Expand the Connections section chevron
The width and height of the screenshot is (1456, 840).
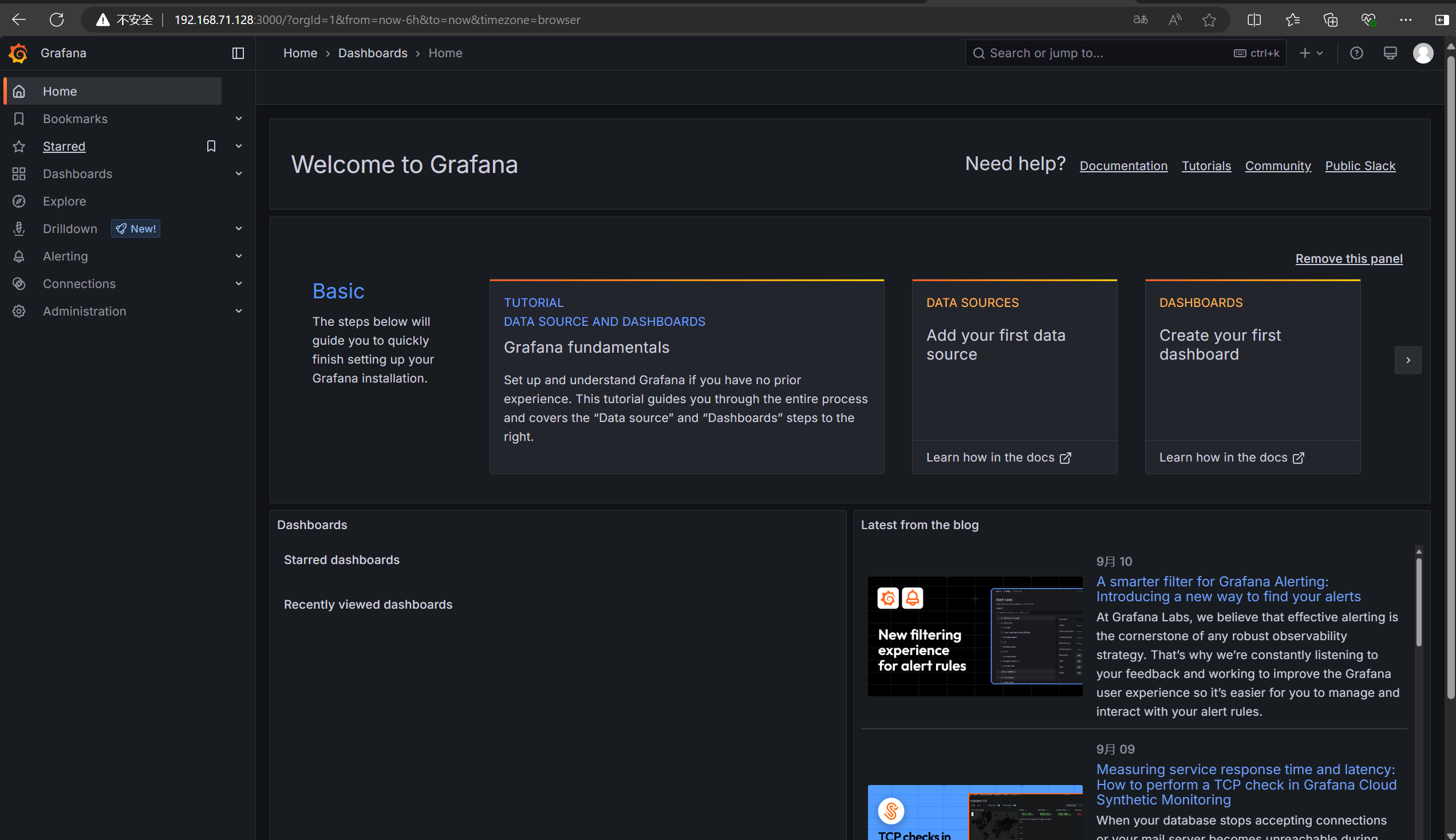click(x=238, y=284)
